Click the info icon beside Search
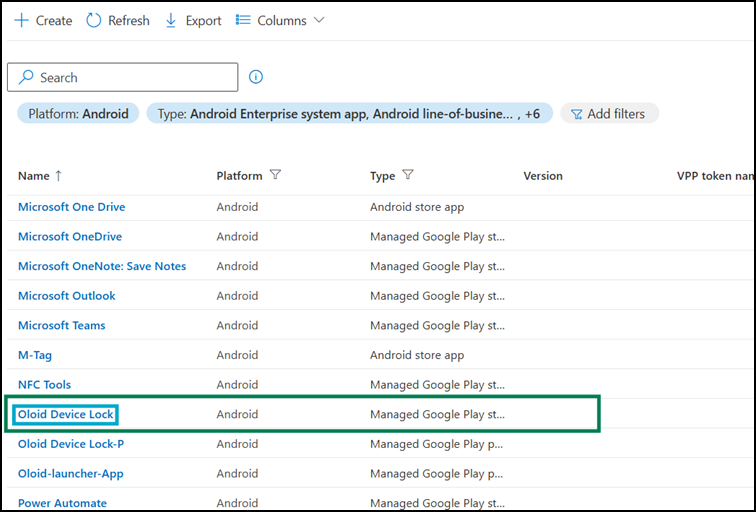Screen dimensions: 756x512 [x=256, y=77]
